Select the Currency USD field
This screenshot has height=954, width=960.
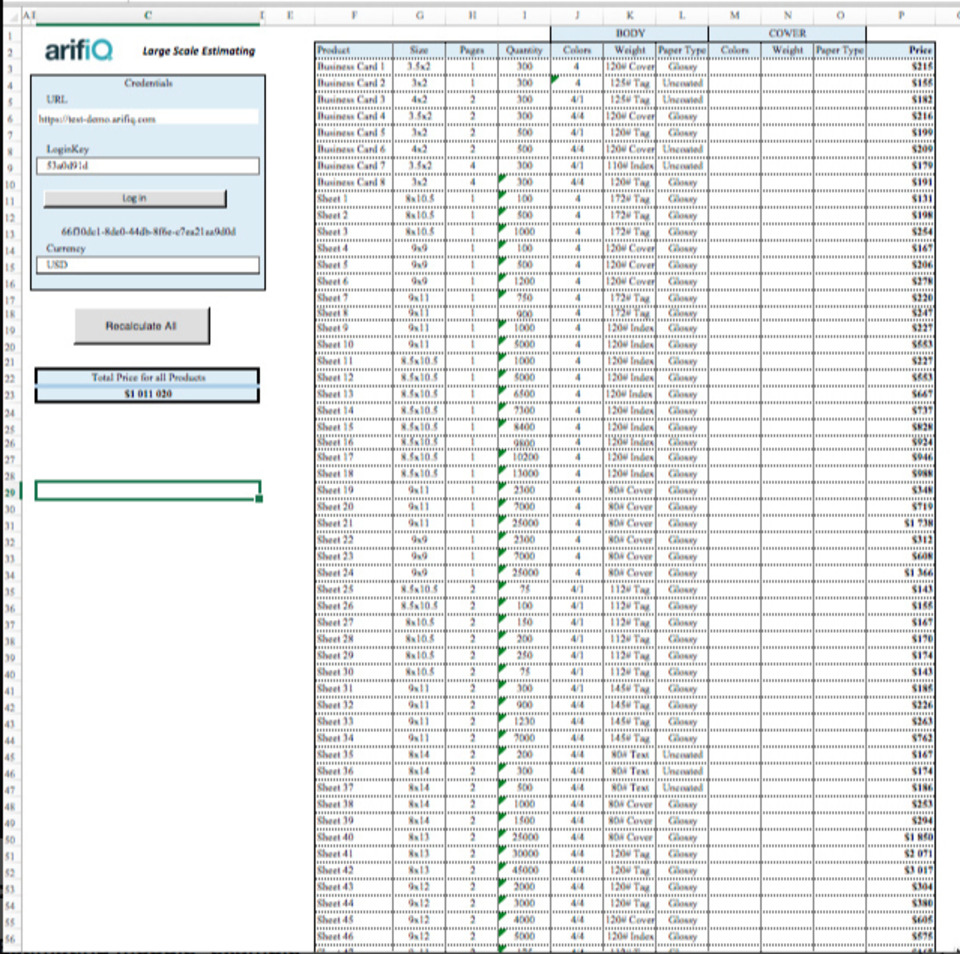point(147,265)
